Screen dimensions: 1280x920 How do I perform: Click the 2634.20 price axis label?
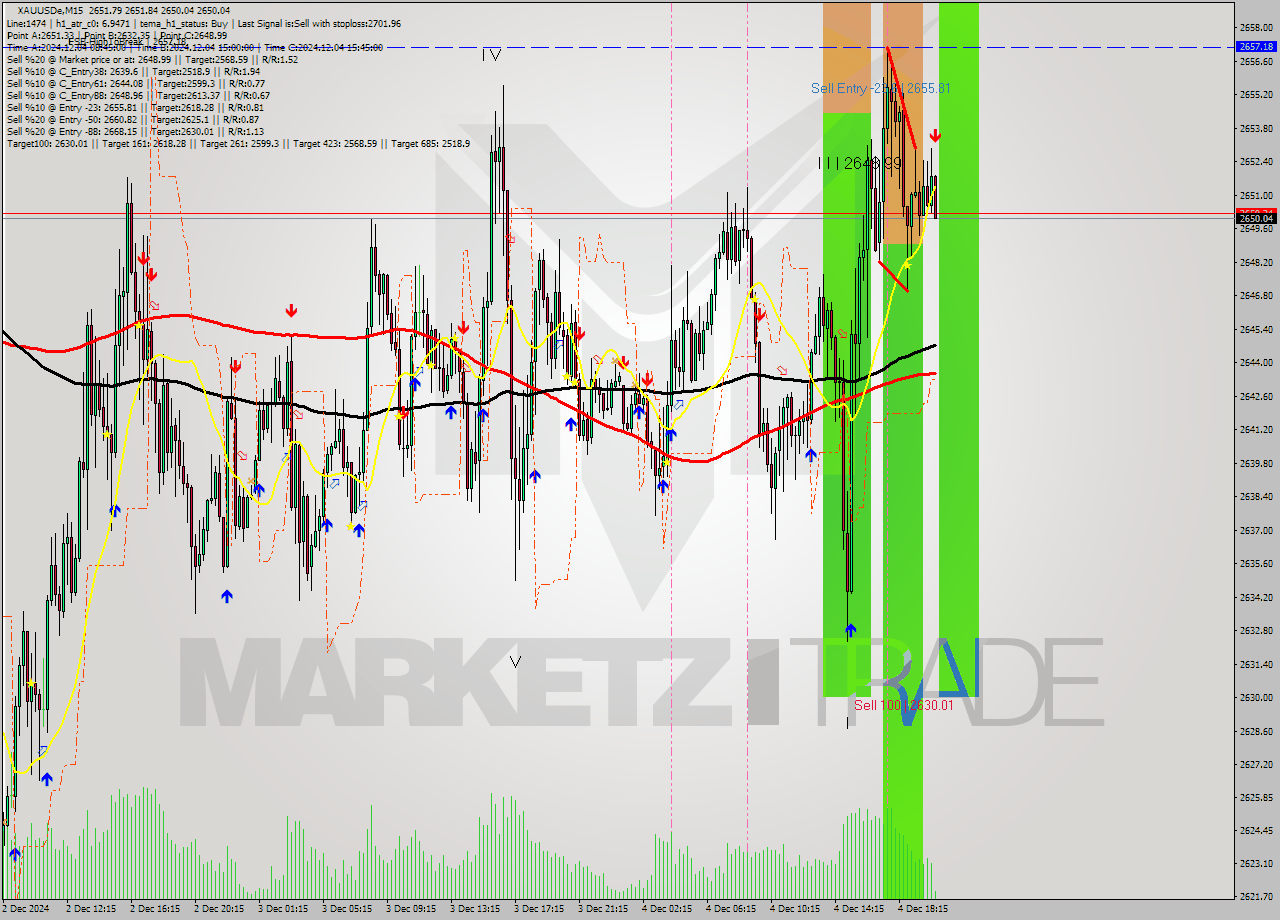(1256, 597)
